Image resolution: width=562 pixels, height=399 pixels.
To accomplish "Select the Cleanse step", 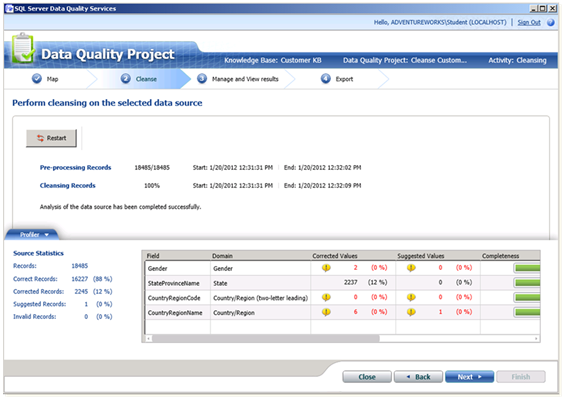I will click(x=146, y=79).
